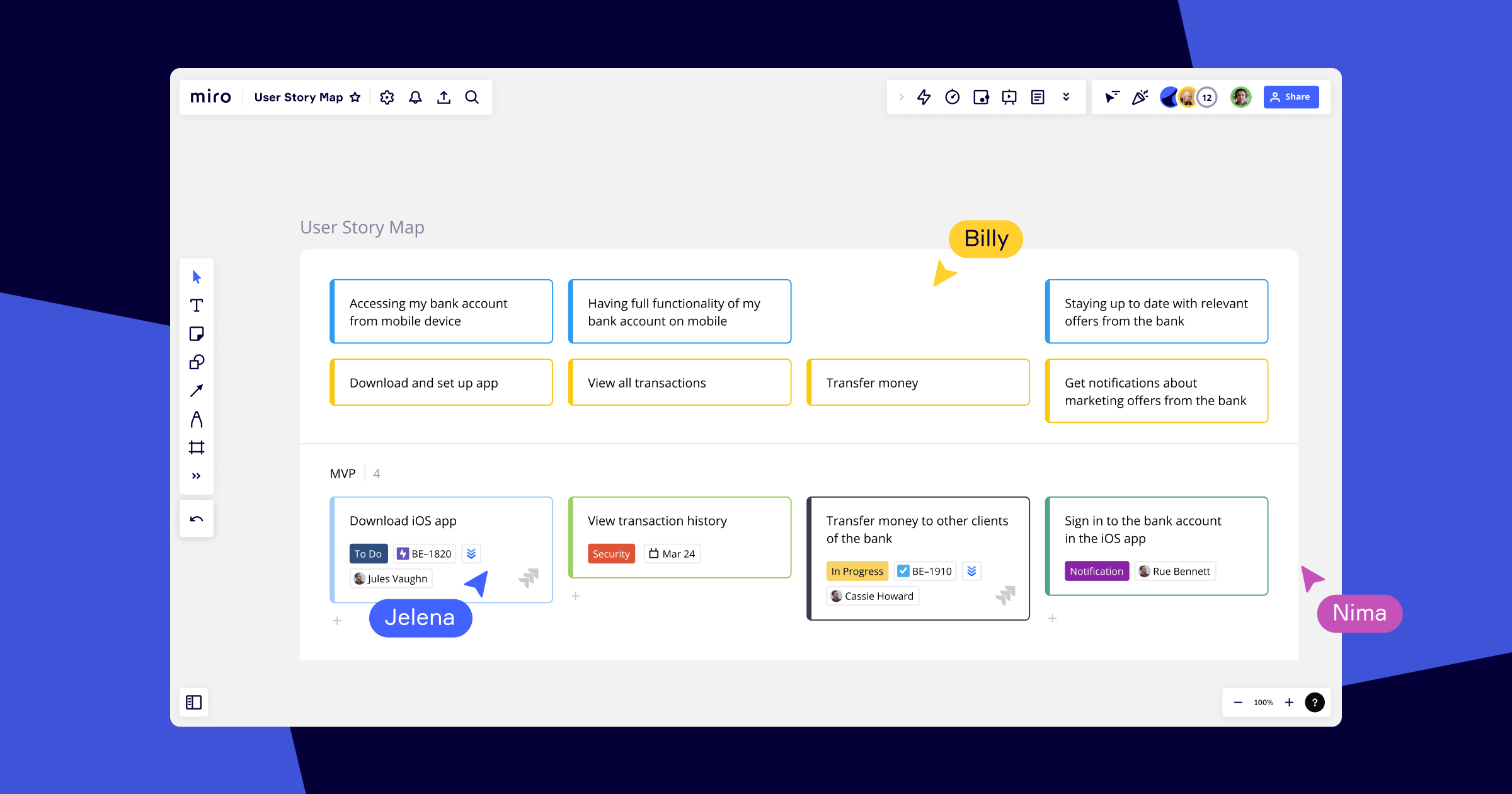Zoom in with the plus button
Image resolution: width=1512 pixels, height=794 pixels.
tap(1289, 703)
